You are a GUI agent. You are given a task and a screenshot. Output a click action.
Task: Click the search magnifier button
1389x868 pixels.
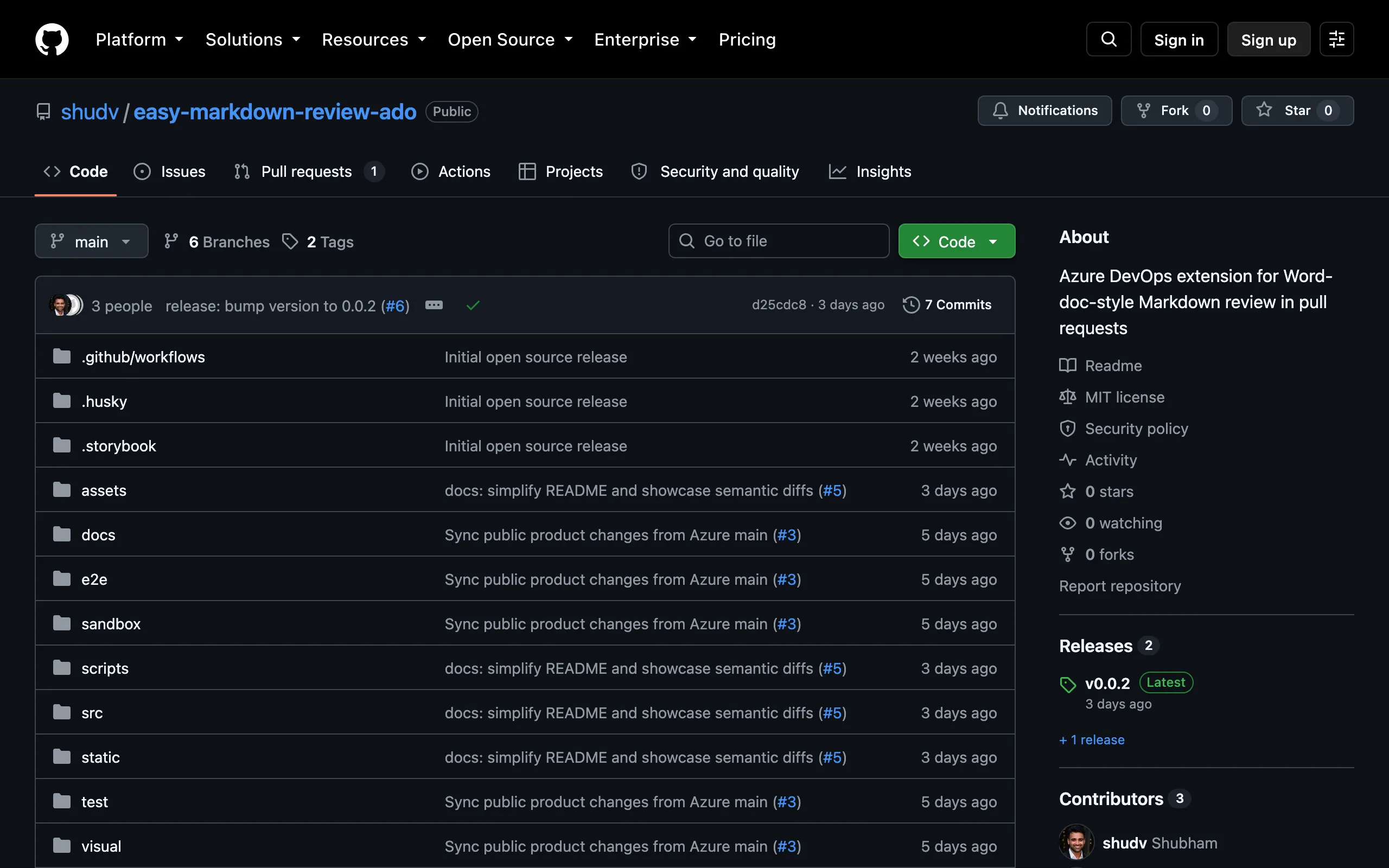(1108, 39)
